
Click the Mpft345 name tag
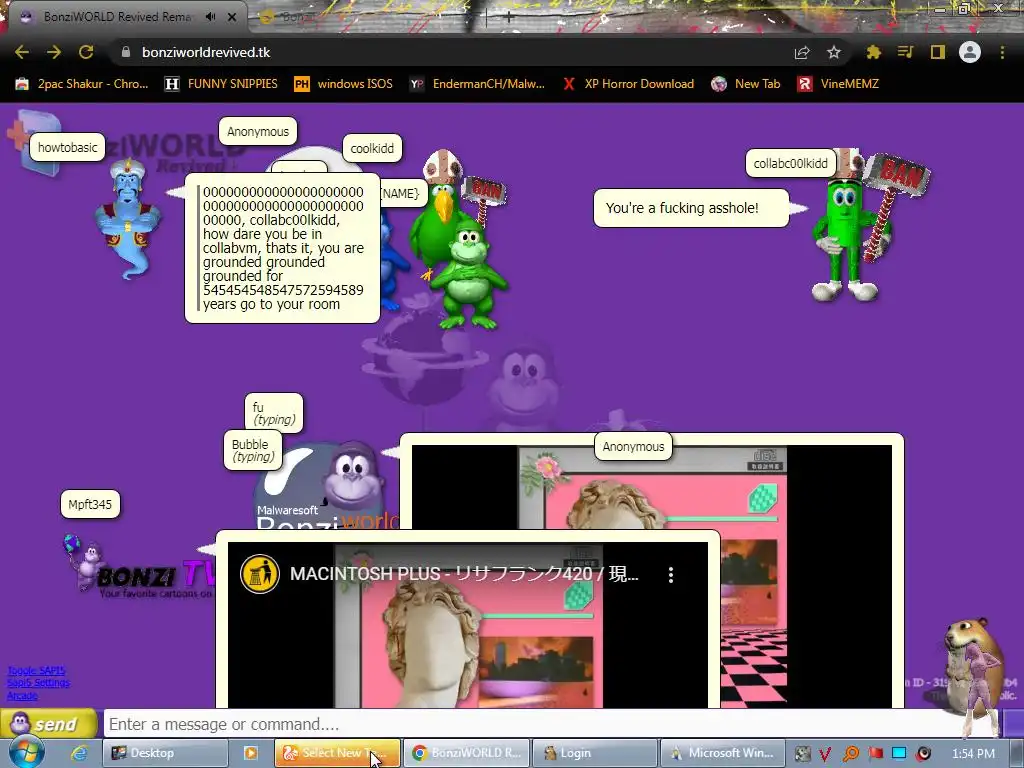[x=90, y=504]
